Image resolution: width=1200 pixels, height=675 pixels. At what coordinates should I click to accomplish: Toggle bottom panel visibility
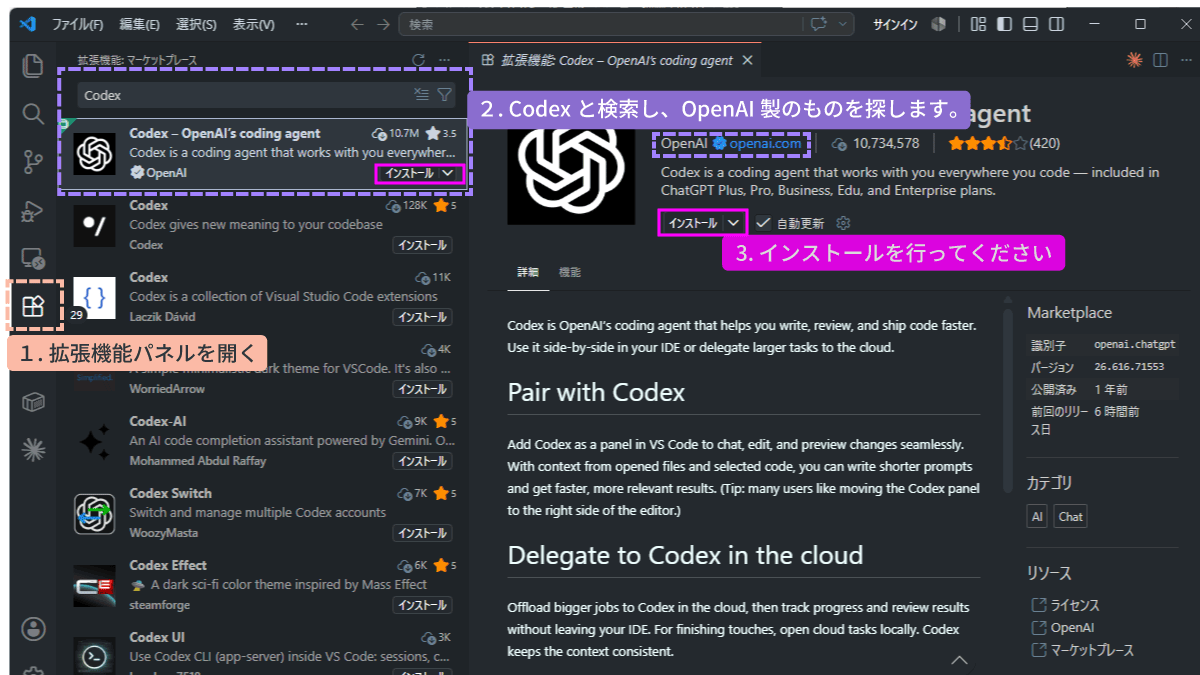pos(1031,24)
